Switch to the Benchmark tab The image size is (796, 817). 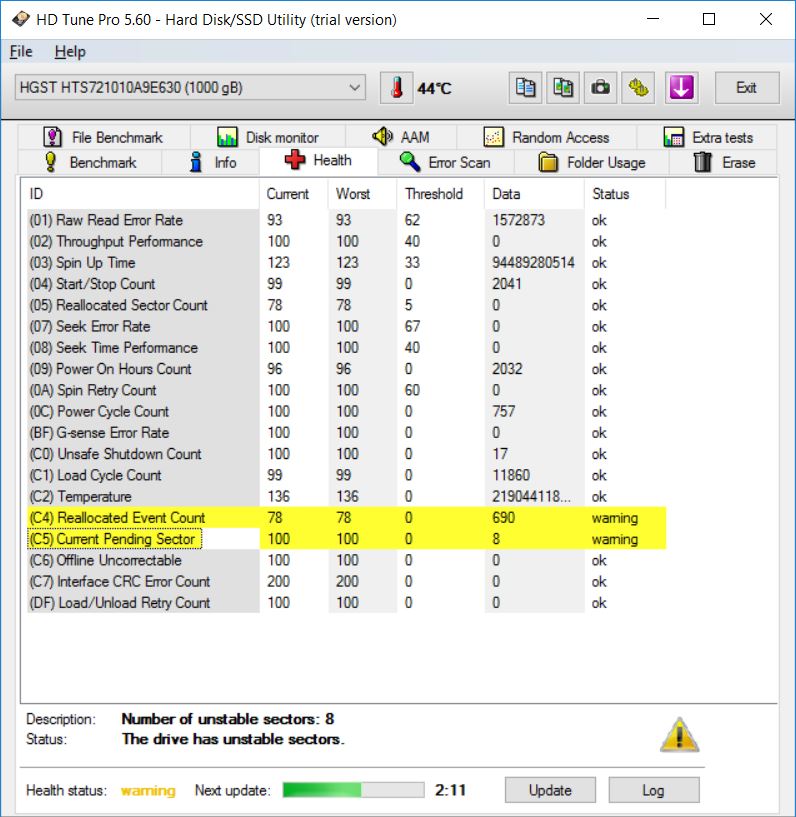pyautogui.click(x=90, y=162)
